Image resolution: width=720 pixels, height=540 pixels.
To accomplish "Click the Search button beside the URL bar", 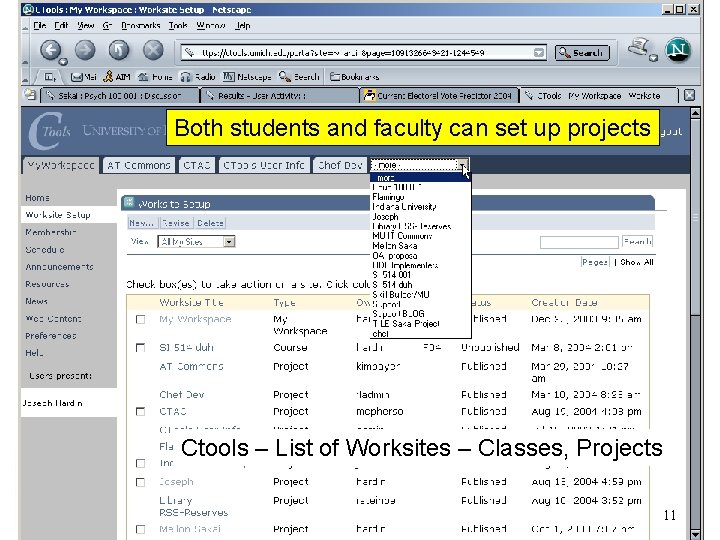I will [582, 53].
